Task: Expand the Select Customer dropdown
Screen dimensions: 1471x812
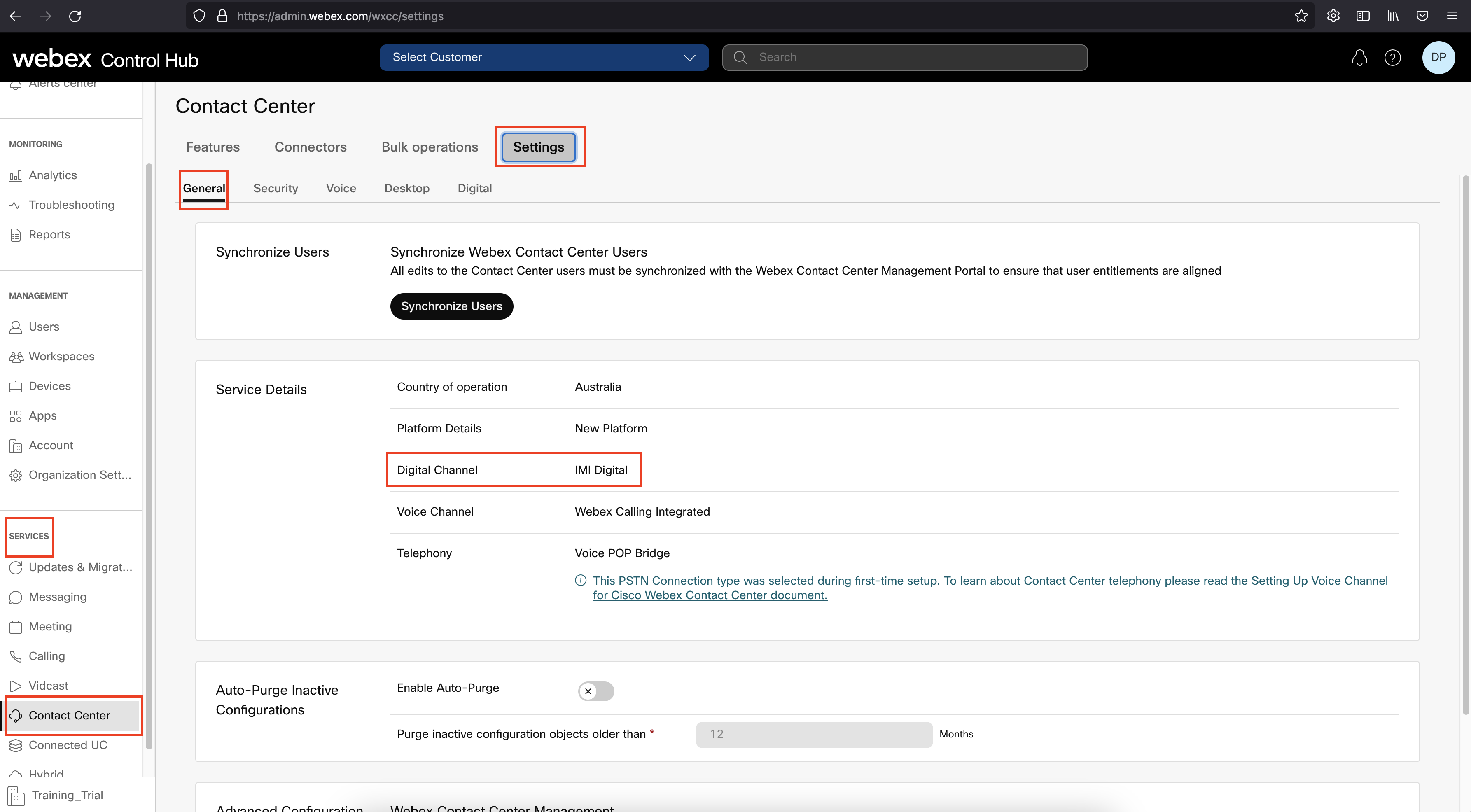Action: coord(544,57)
